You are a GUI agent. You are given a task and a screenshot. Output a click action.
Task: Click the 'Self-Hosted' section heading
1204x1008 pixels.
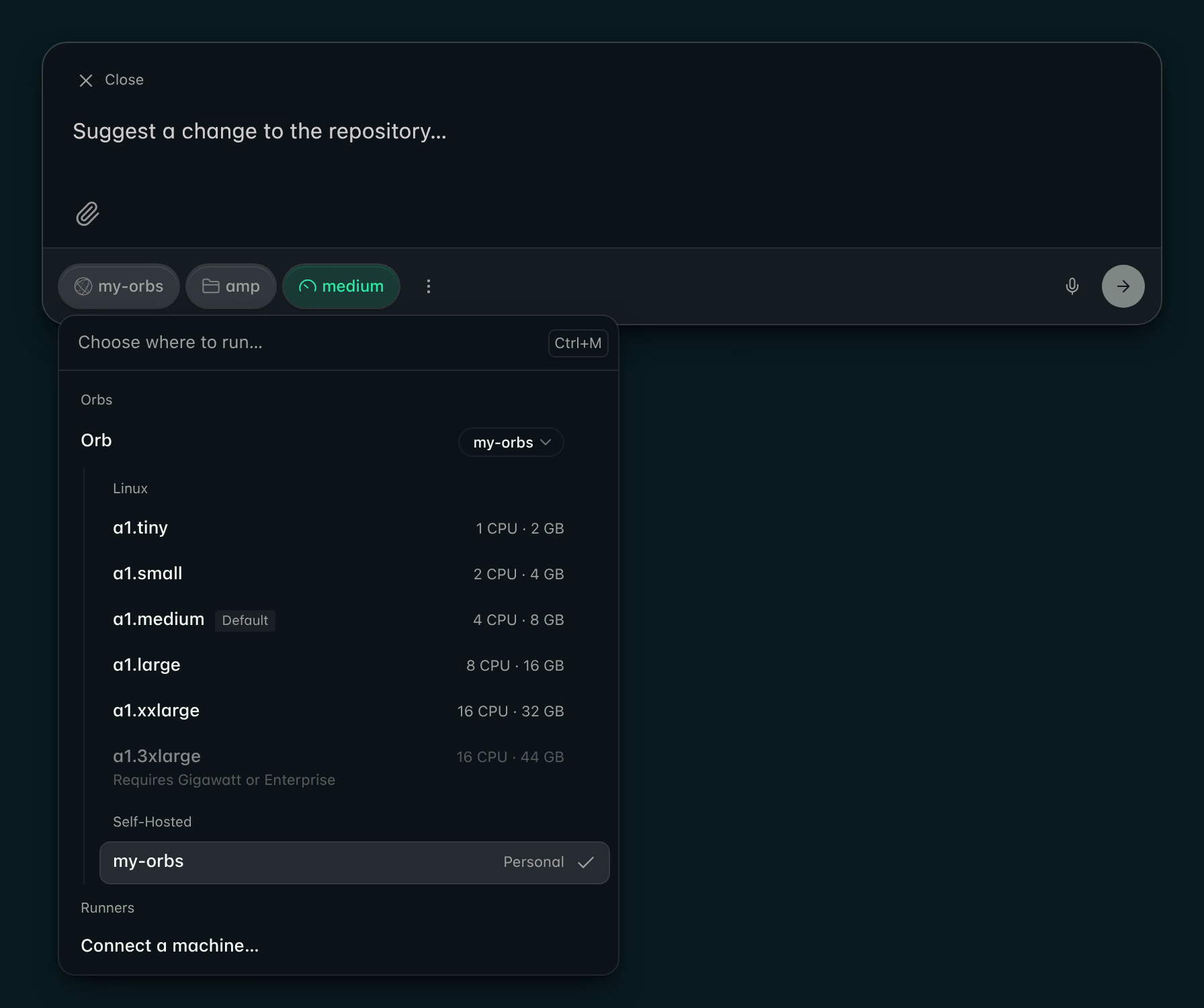pos(152,822)
